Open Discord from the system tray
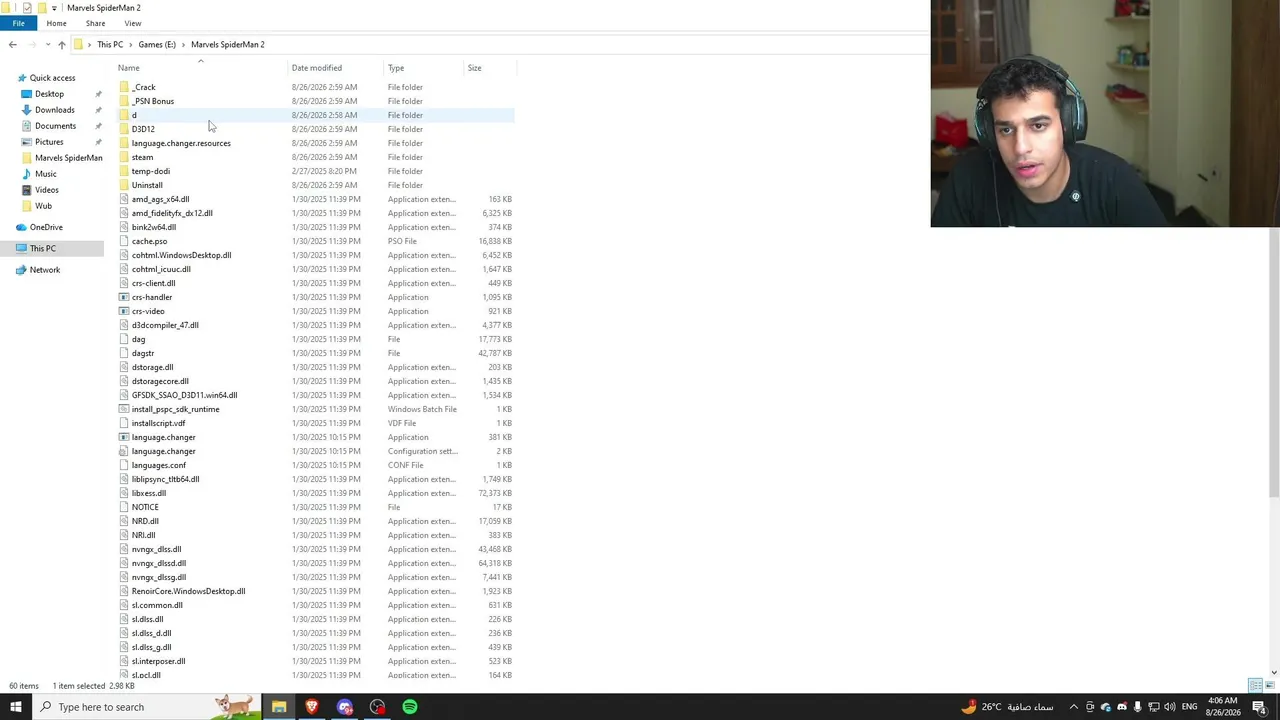The image size is (1280, 720). click(x=1121, y=707)
